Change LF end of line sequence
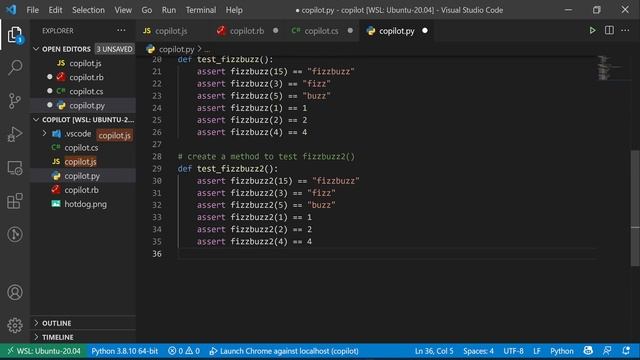 537,351
